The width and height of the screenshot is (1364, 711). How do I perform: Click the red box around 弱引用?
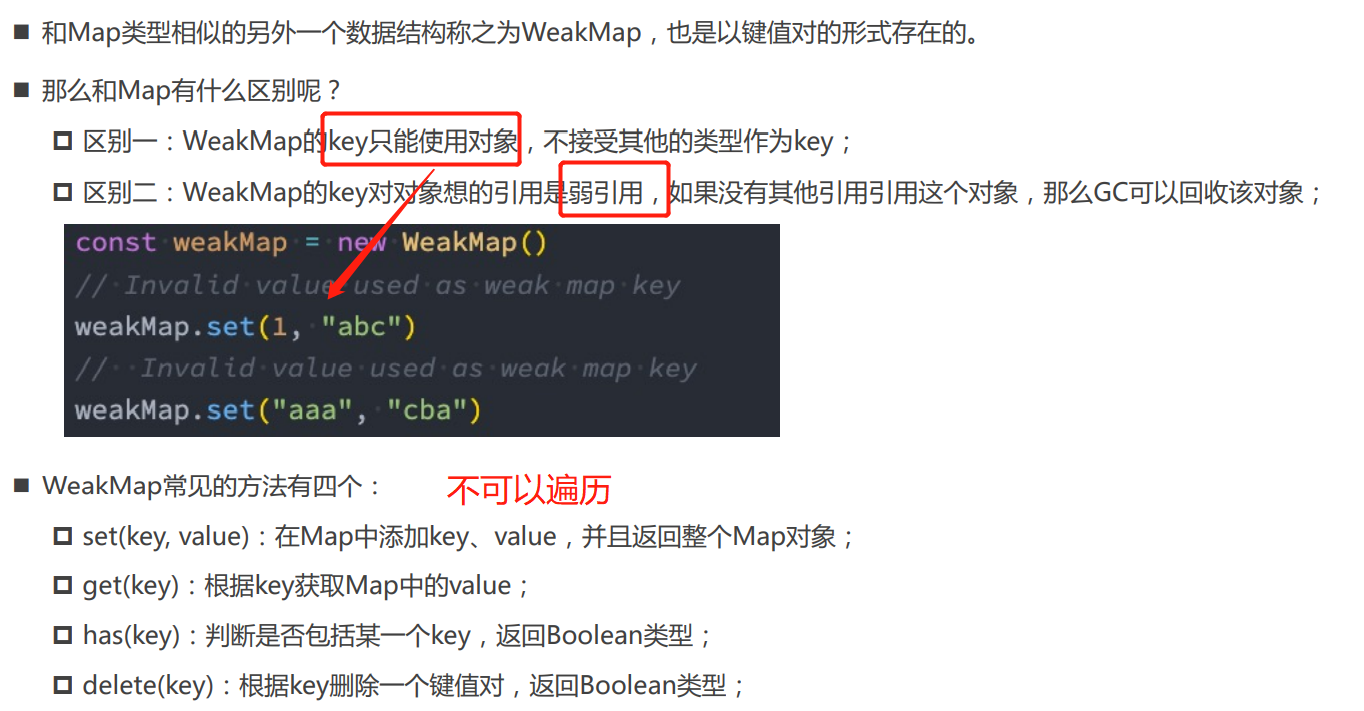(x=614, y=189)
